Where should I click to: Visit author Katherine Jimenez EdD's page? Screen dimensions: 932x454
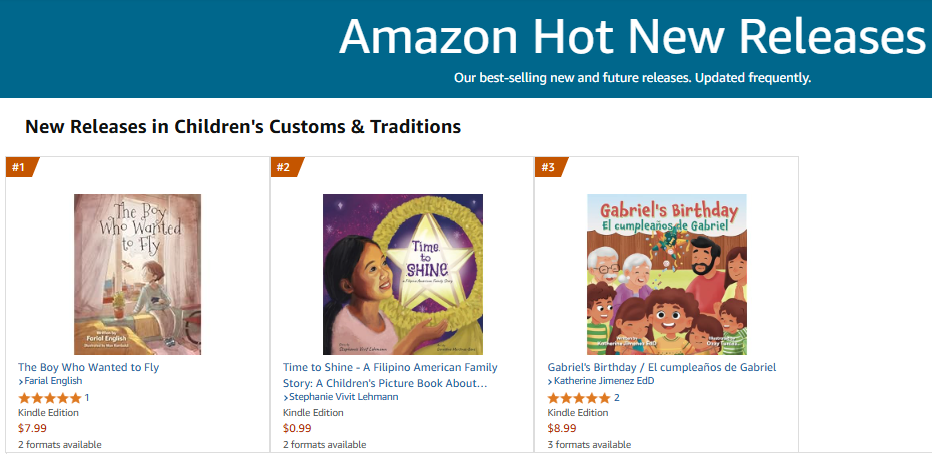604,382
